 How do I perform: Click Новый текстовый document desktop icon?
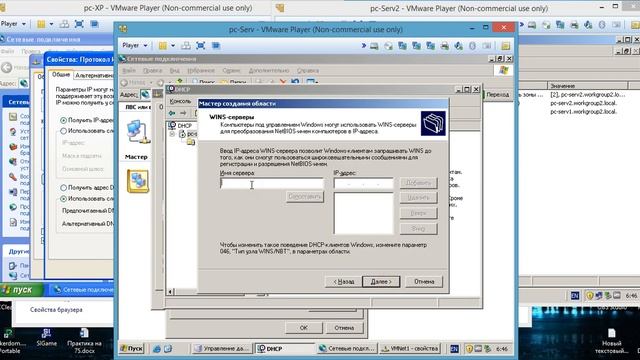(611, 341)
